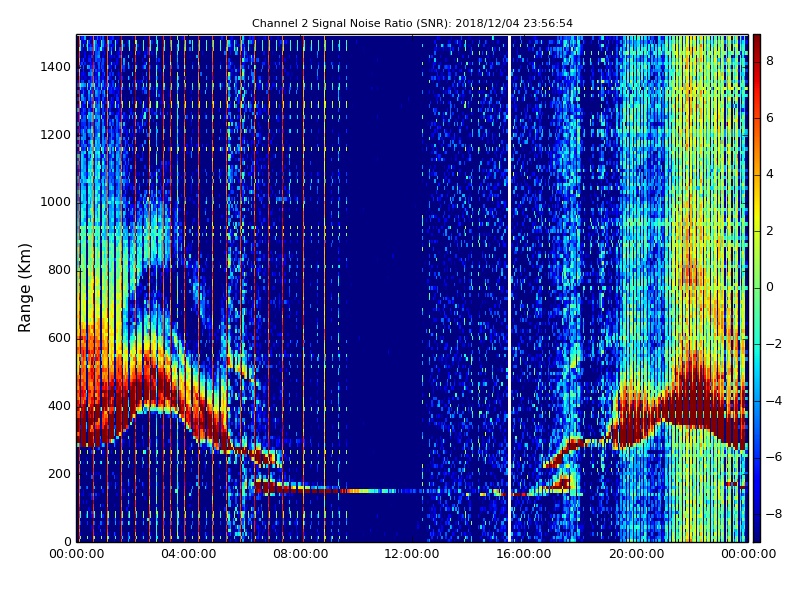The height and width of the screenshot is (600, 800).
Task: Click the colorbar value −6 label
Action: coord(773,457)
